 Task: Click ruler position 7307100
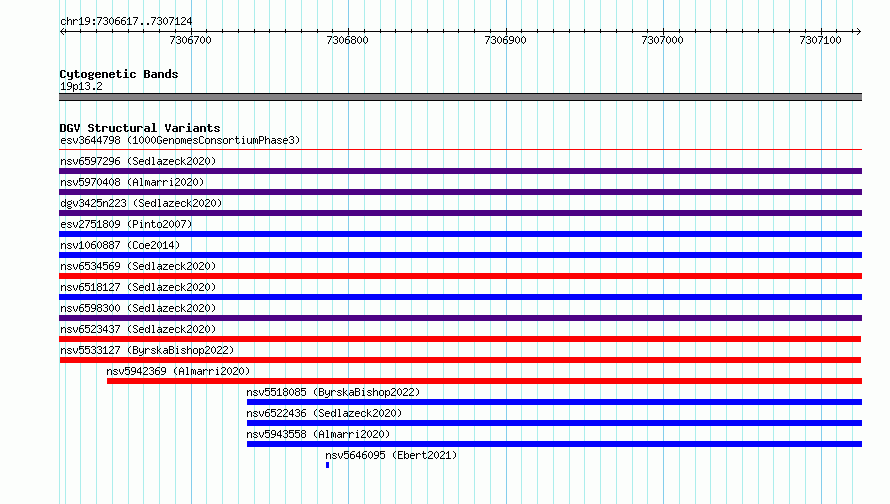[x=820, y=40]
